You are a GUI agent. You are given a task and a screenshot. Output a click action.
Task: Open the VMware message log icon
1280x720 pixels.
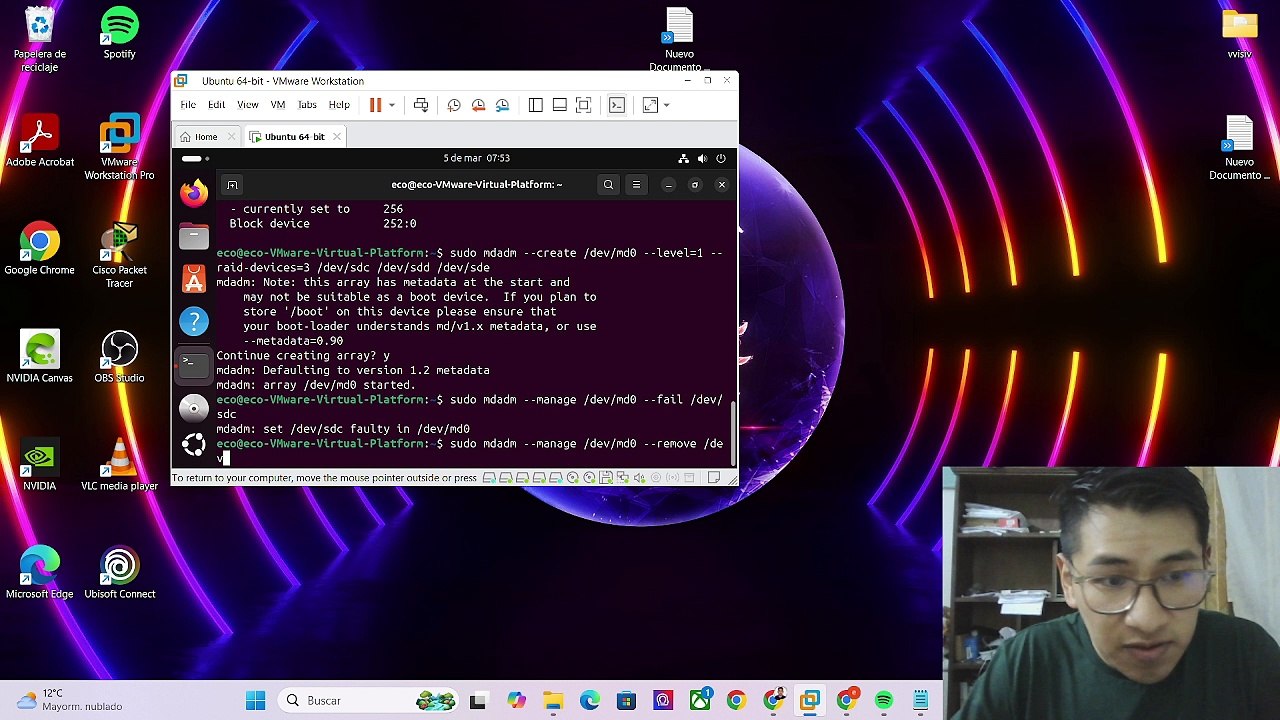pyautogui.click(x=714, y=478)
